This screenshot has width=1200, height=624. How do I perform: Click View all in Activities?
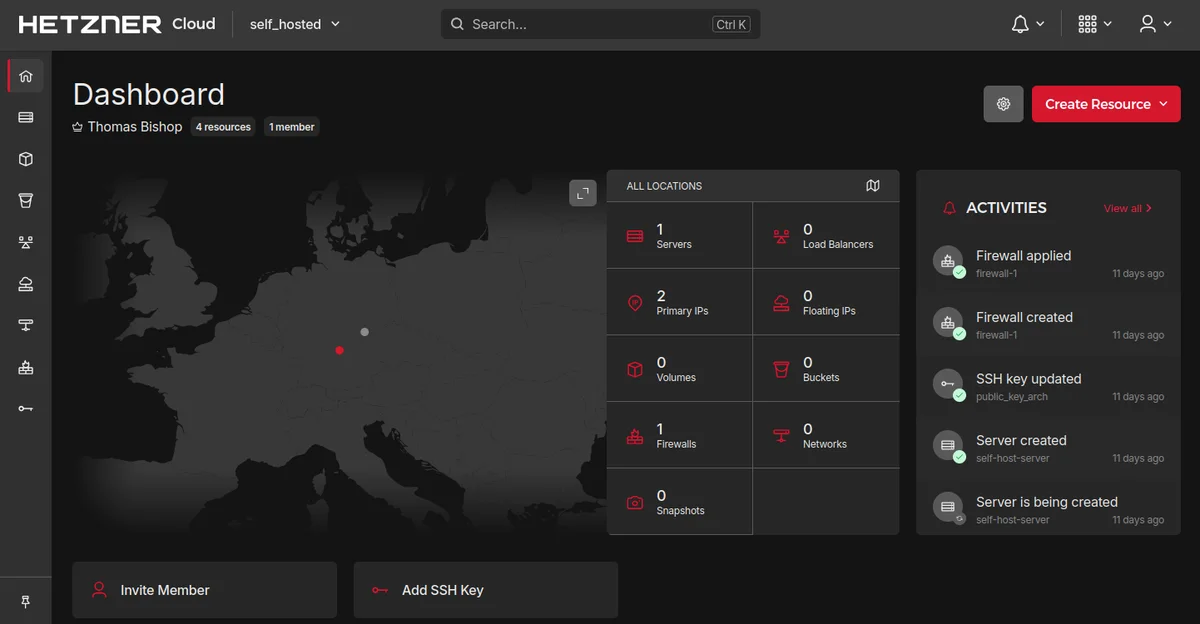tap(1127, 208)
